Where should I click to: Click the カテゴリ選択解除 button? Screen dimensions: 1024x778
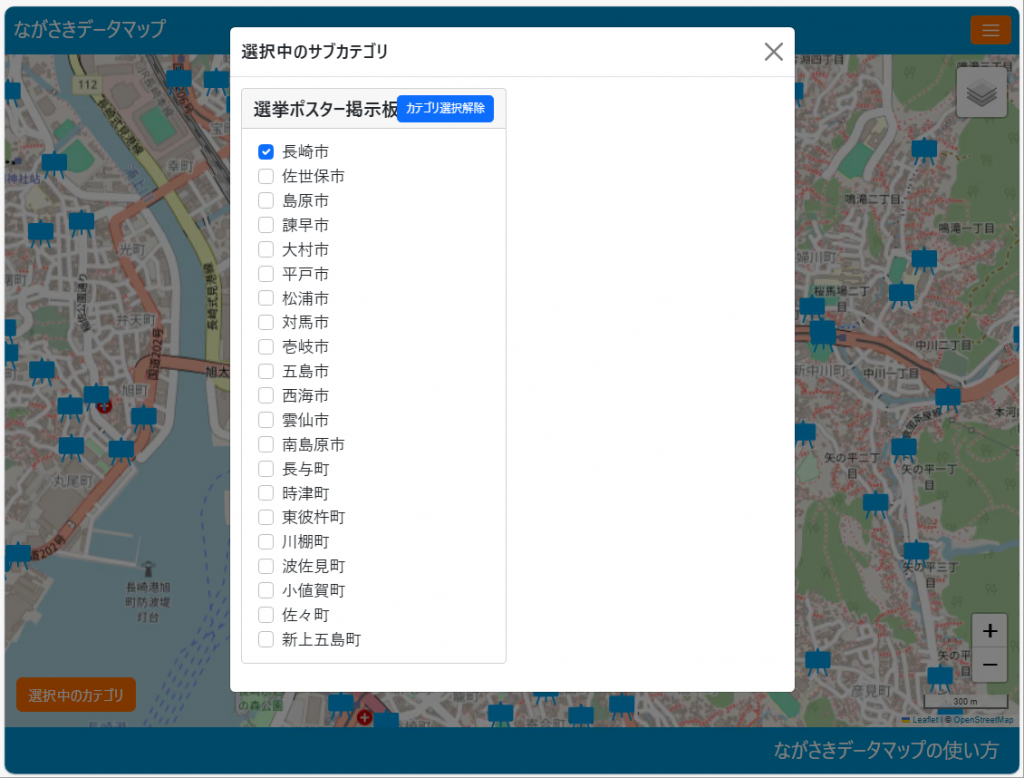click(x=445, y=108)
